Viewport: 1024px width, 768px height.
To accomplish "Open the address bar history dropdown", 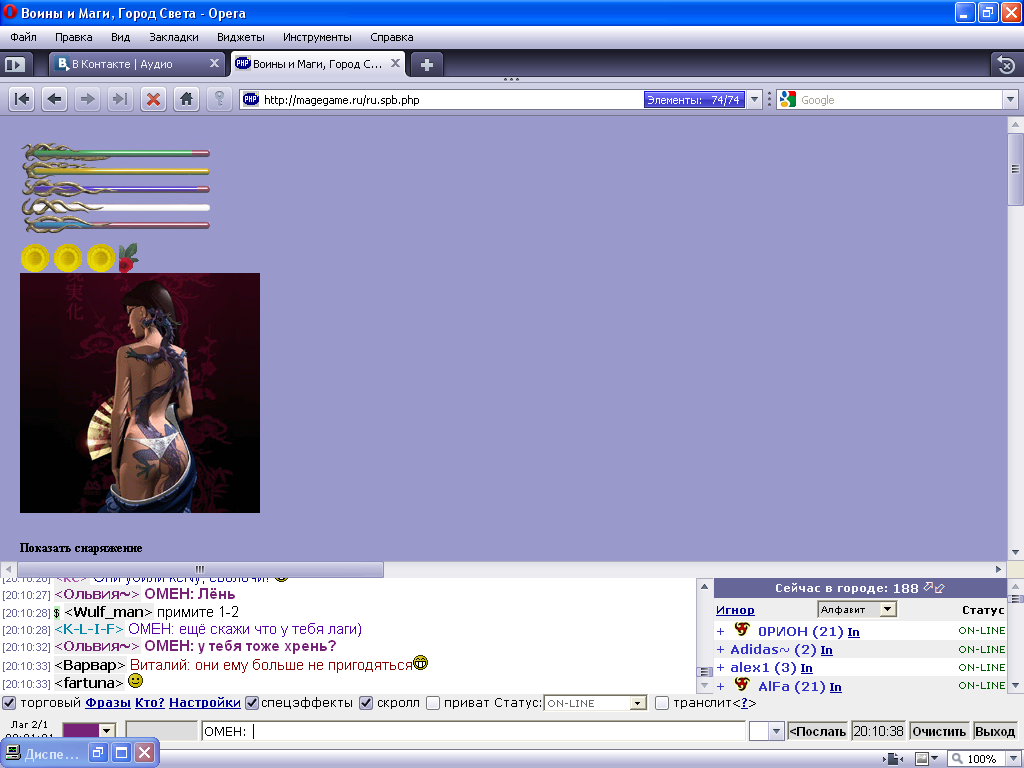I will pyautogui.click(x=755, y=99).
